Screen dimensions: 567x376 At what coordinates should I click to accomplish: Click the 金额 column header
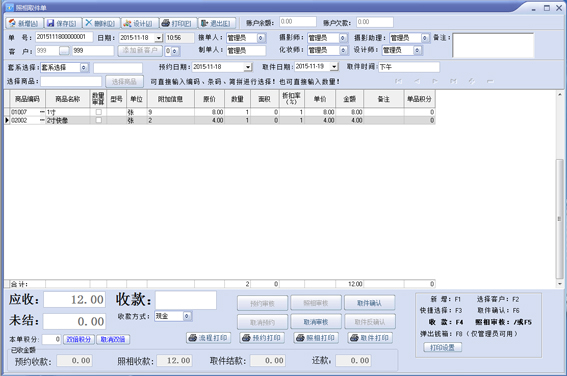pos(349,99)
